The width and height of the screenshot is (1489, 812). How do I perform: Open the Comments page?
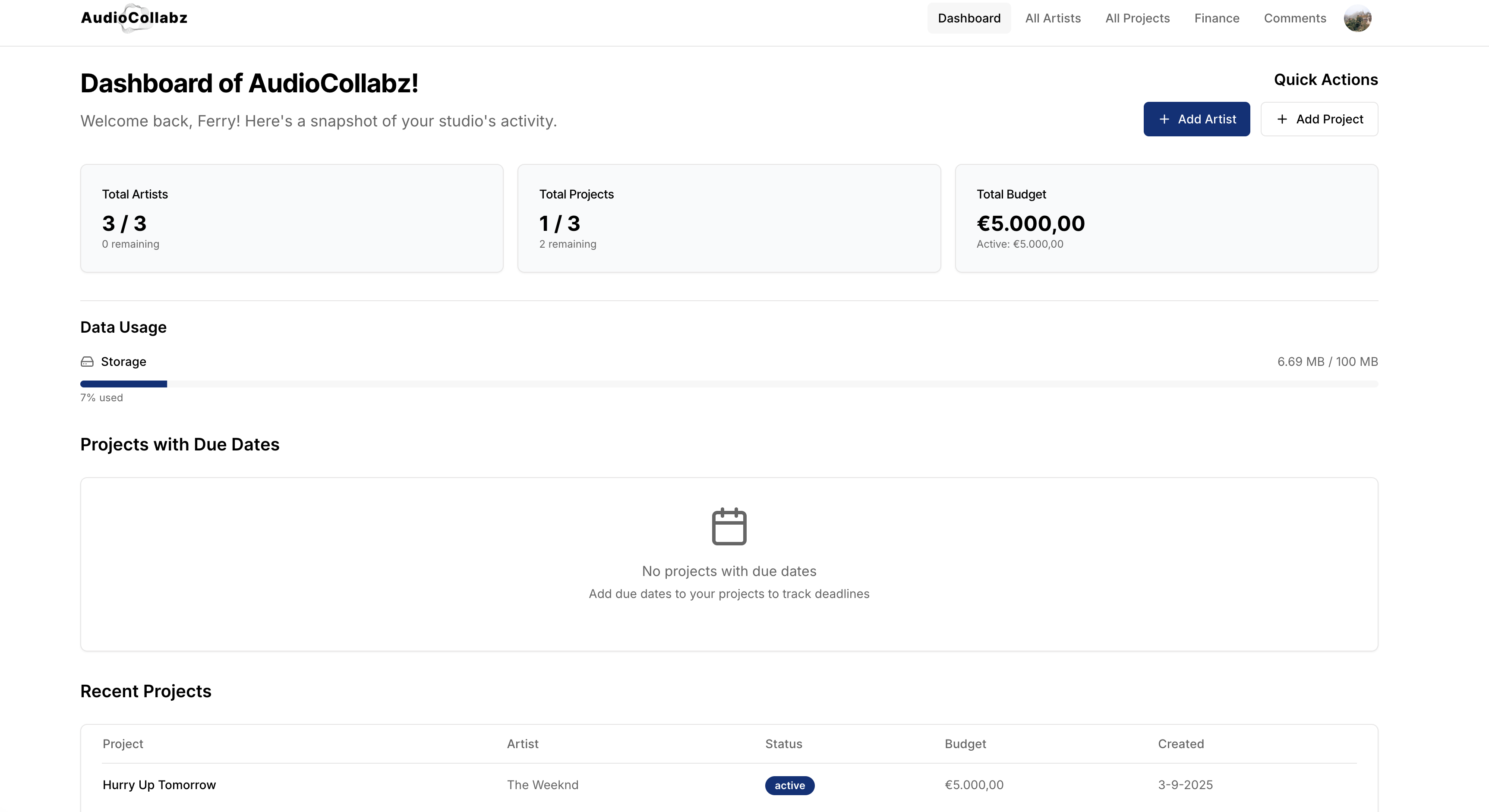point(1295,18)
